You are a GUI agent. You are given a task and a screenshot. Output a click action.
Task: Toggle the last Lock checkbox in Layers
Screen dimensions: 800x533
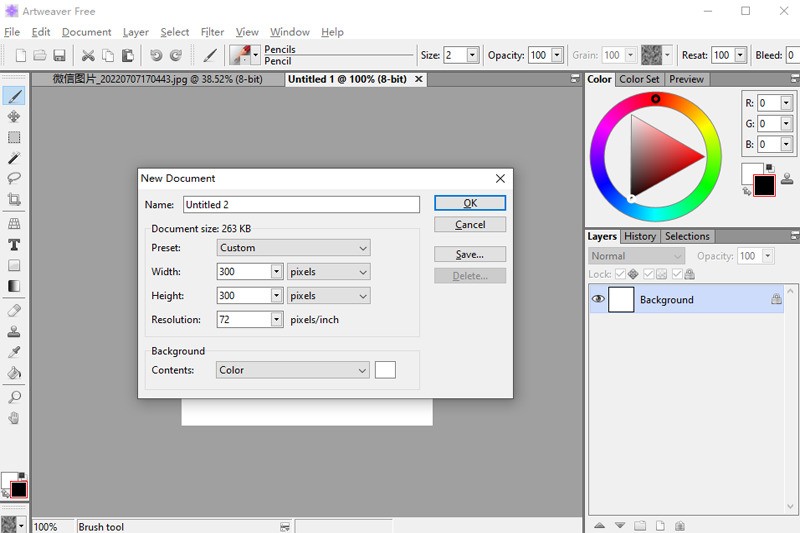(x=678, y=274)
